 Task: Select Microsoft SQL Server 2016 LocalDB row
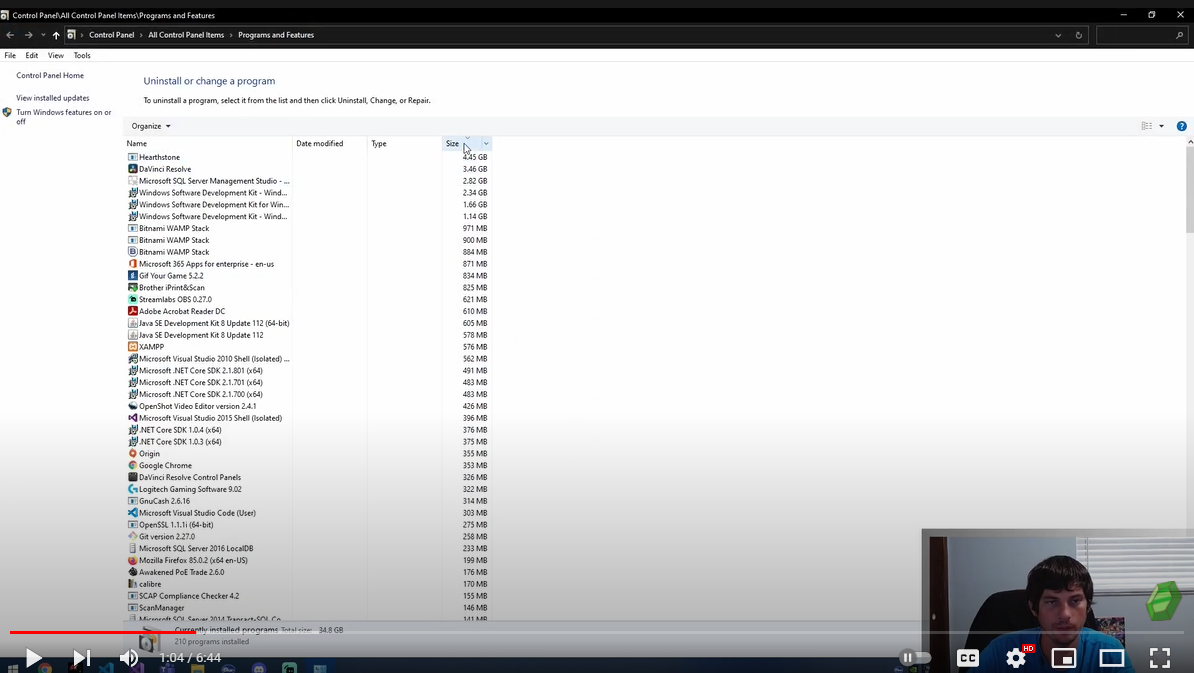(x=308, y=549)
